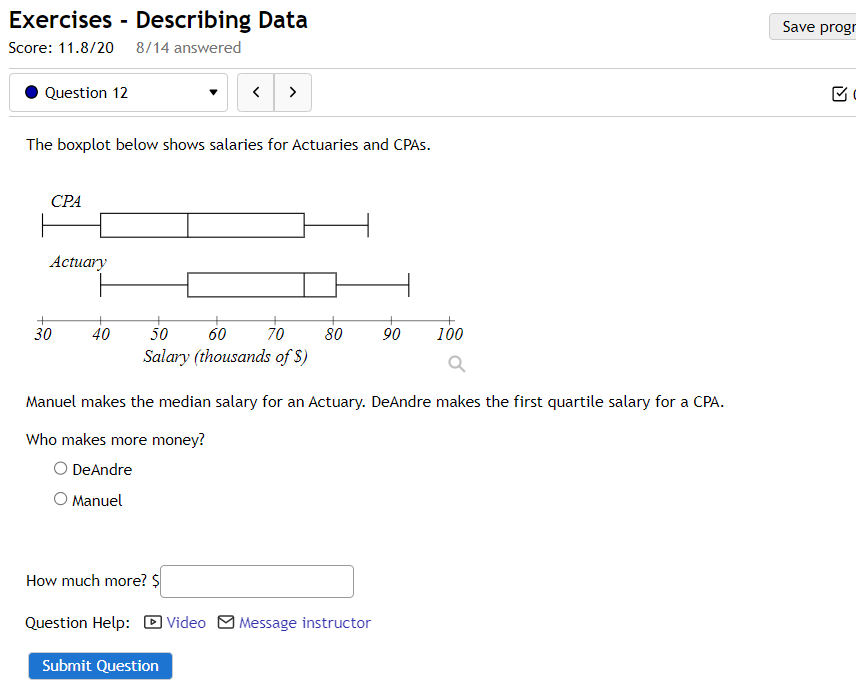Click the 8/14 answered progress text
This screenshot has width=856, height=691.
click(188, 47)
